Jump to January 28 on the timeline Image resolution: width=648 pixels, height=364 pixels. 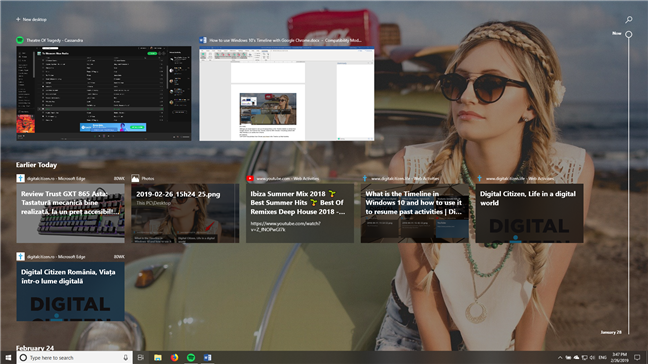tap(611, 332)
